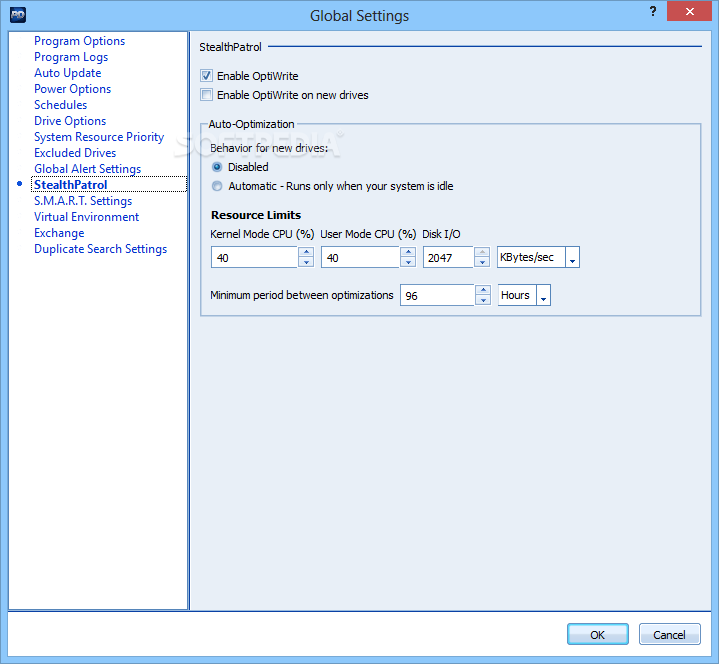The width and height of the screenshot is (719, 664).
Task: Click Disk I/O value field
Action: click(448, 257)
